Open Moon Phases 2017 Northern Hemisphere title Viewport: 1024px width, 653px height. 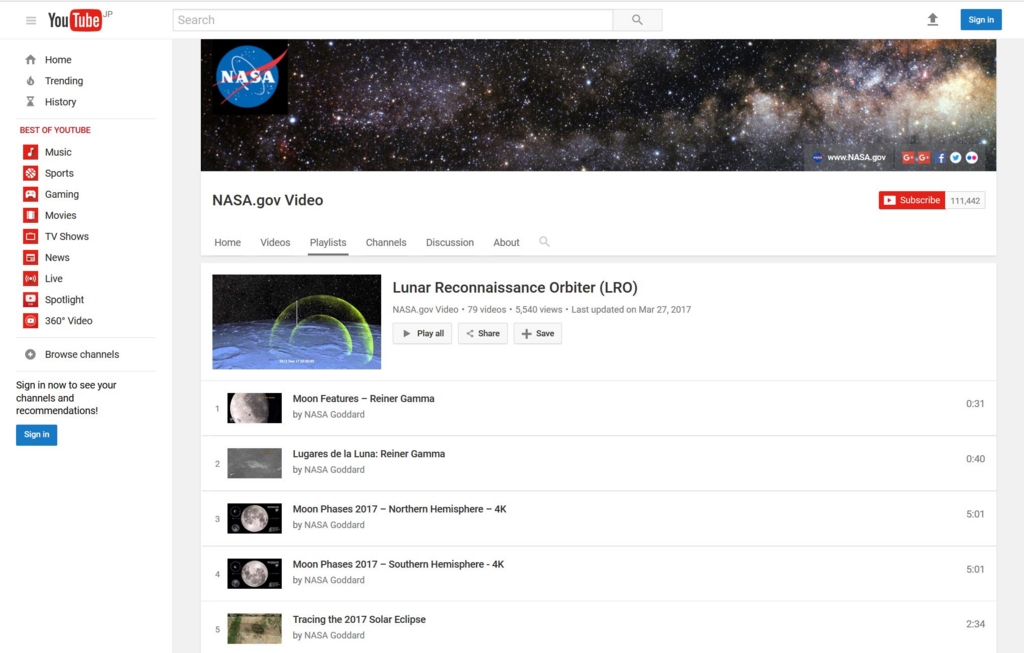400,509
